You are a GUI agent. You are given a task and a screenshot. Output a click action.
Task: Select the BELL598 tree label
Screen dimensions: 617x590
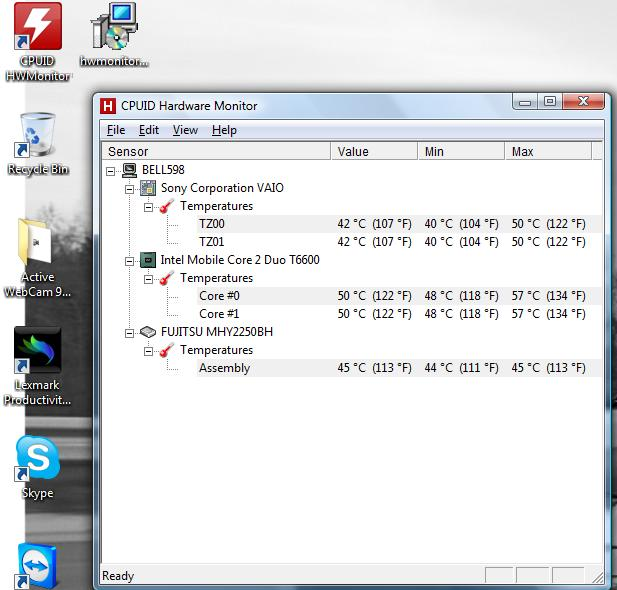(x=163, y=170)
